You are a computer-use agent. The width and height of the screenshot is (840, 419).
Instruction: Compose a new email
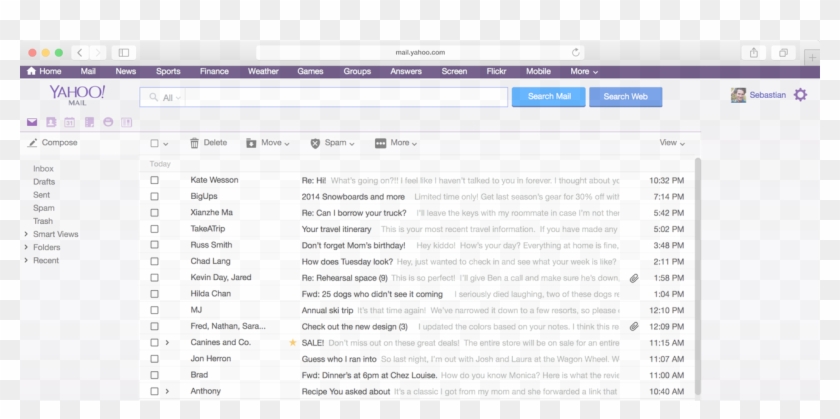[52, 143]
